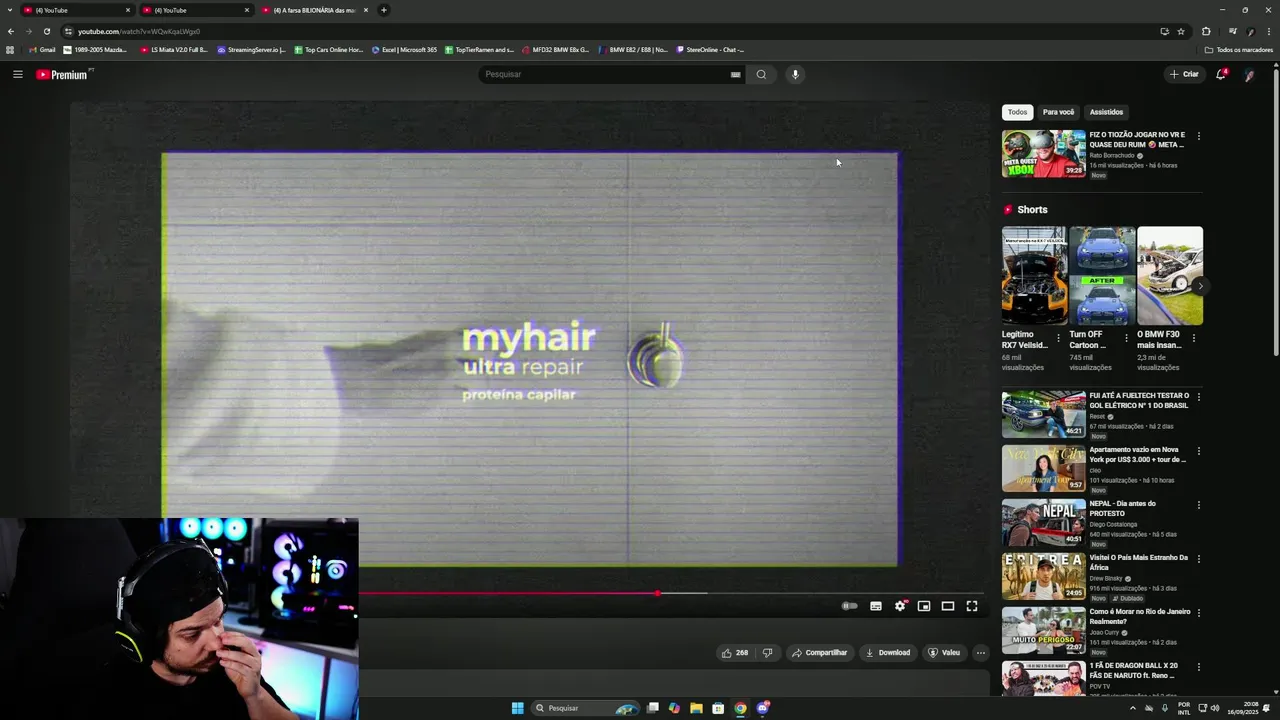1280x720 pixels.
Task: Go to YouTube Premium home logo
Action: 63,75
